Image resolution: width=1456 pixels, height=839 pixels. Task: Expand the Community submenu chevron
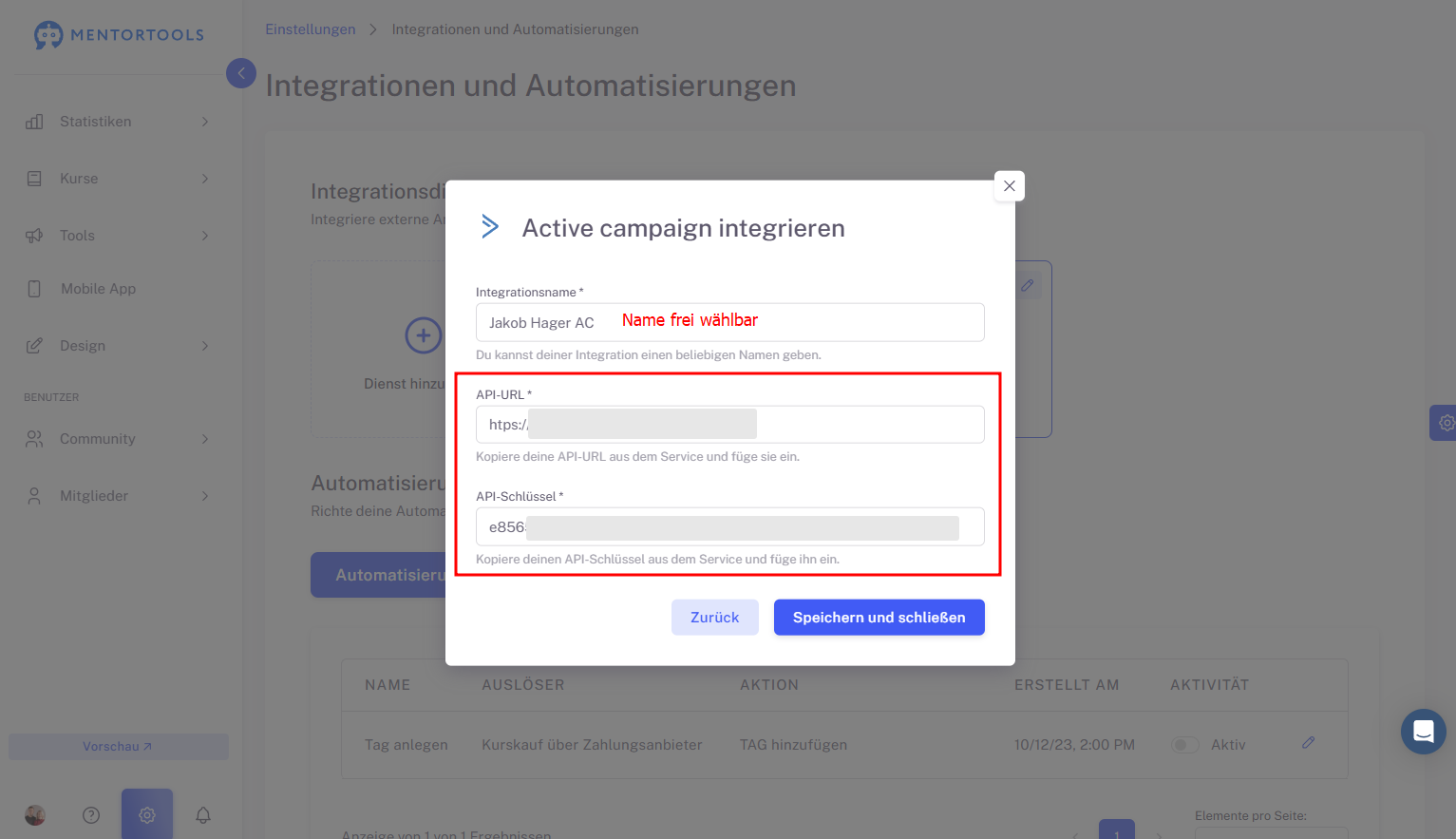tap(205, 439)
